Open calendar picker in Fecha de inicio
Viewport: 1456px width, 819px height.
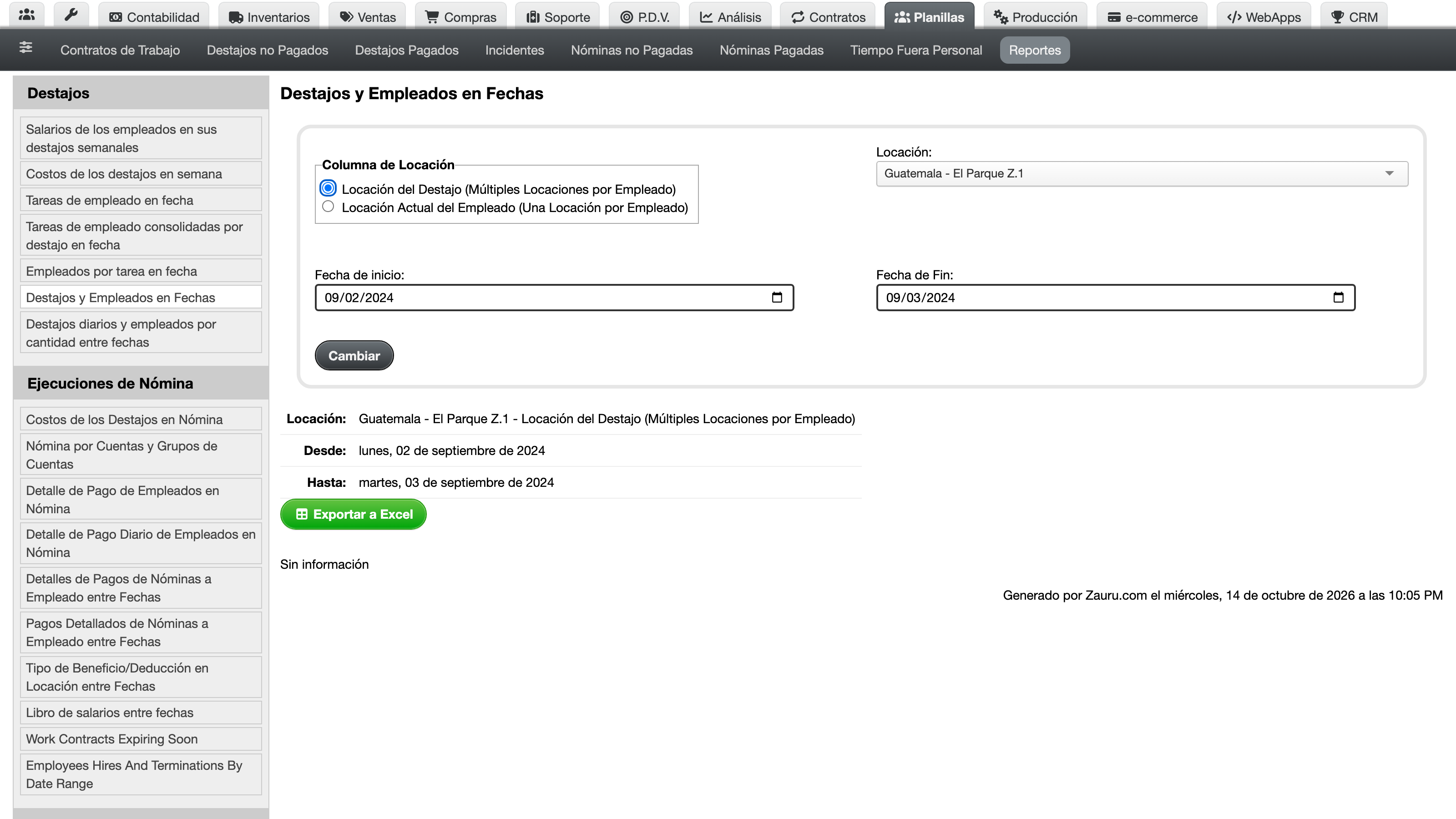click(777, 298)
